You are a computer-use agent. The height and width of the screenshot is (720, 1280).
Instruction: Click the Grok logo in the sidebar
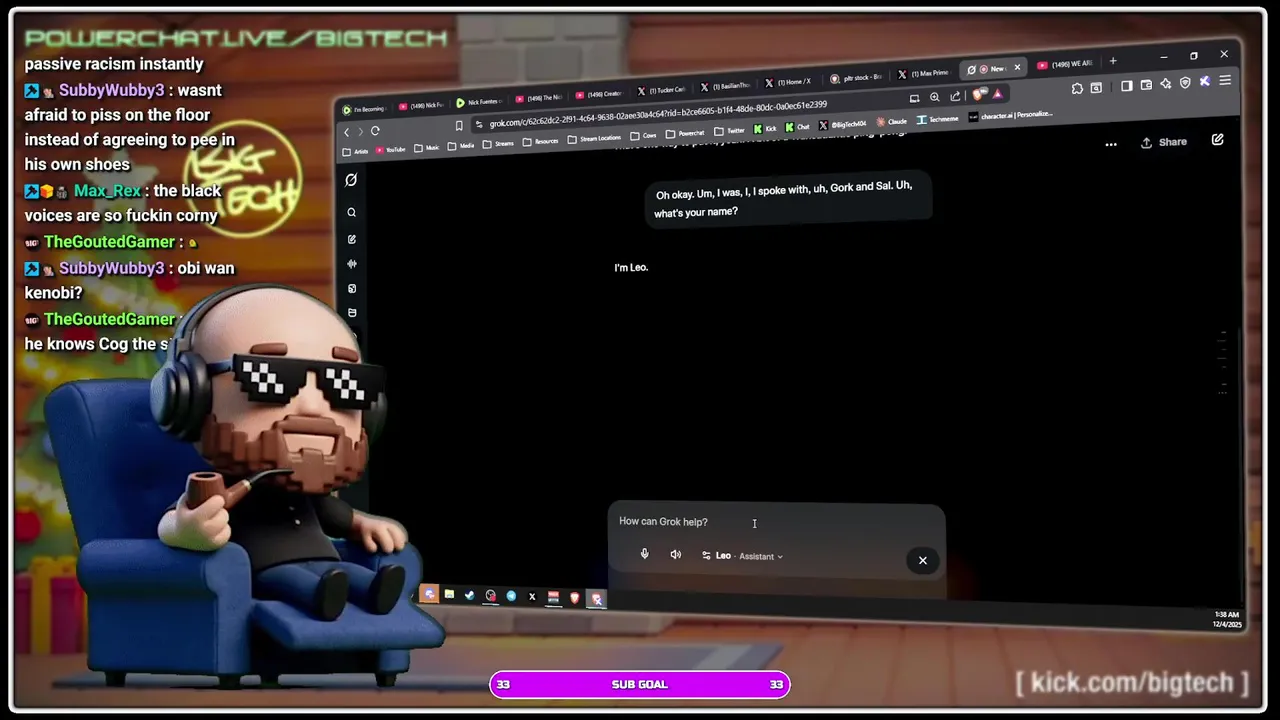click(x=351, y=180)
